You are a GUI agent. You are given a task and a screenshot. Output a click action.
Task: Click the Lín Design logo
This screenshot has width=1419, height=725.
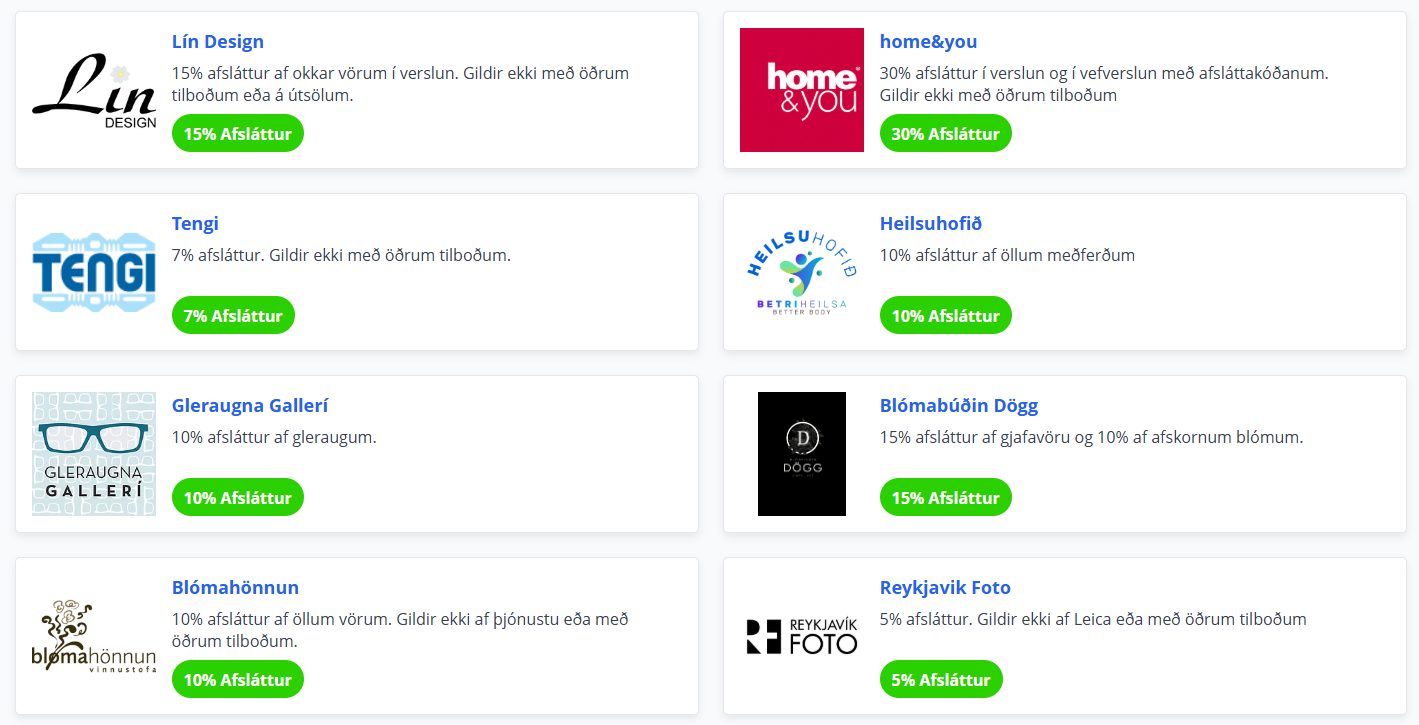point(94,90)
